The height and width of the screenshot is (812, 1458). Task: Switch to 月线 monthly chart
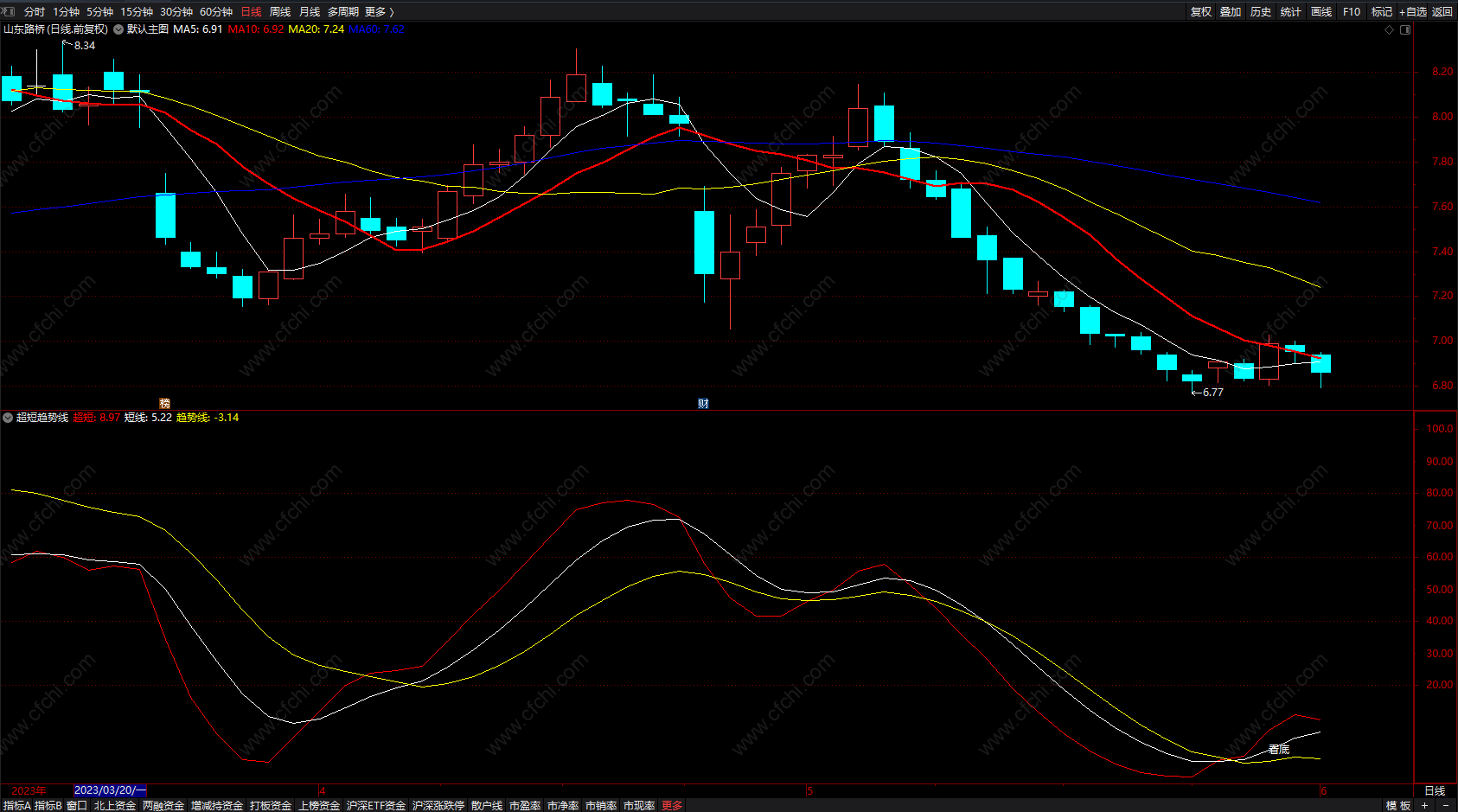[310, 12]
